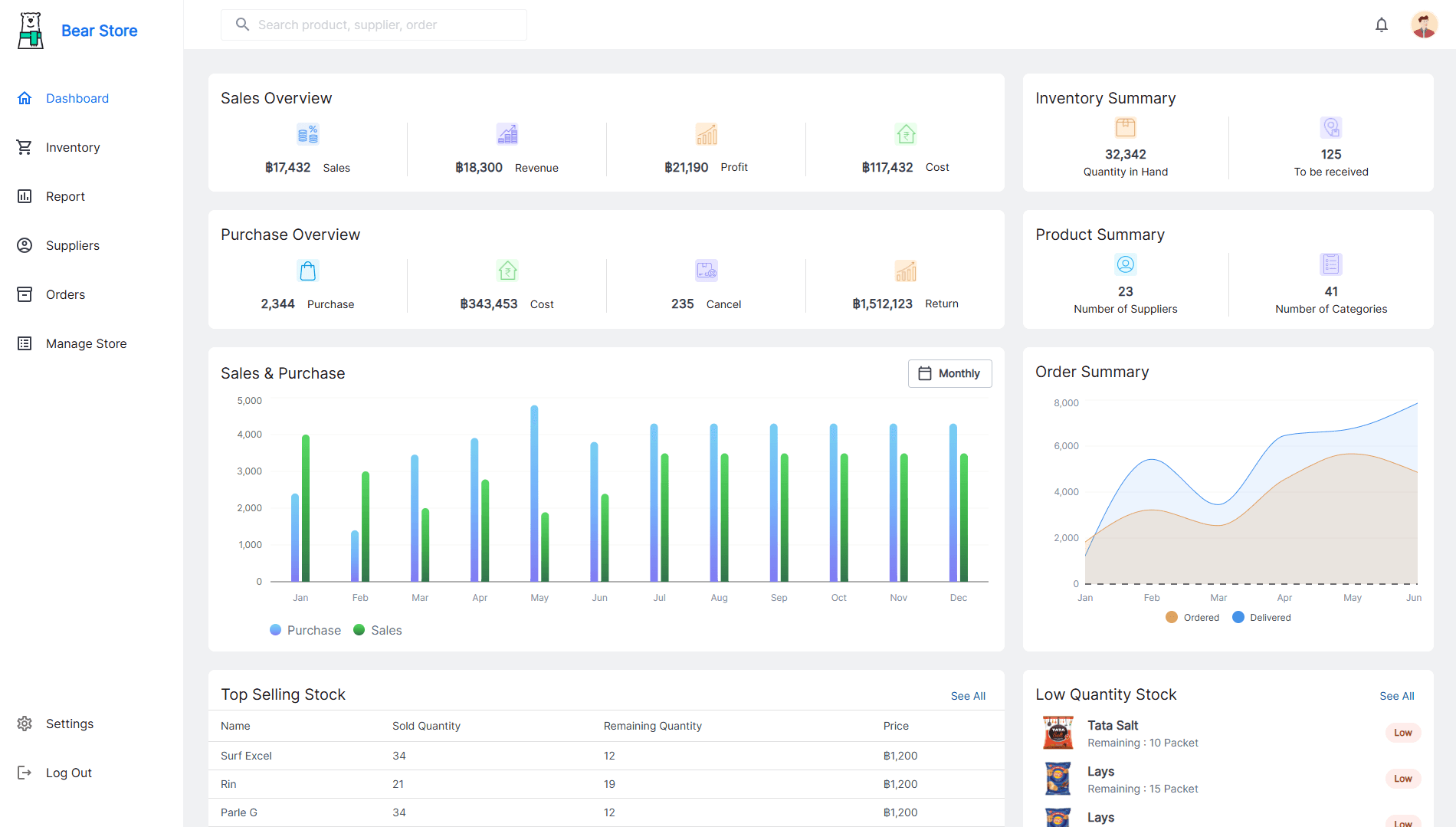1456x827 pixels.
Task: Click the Cost icon in Purchase Overview
Action: click(507, 271)
